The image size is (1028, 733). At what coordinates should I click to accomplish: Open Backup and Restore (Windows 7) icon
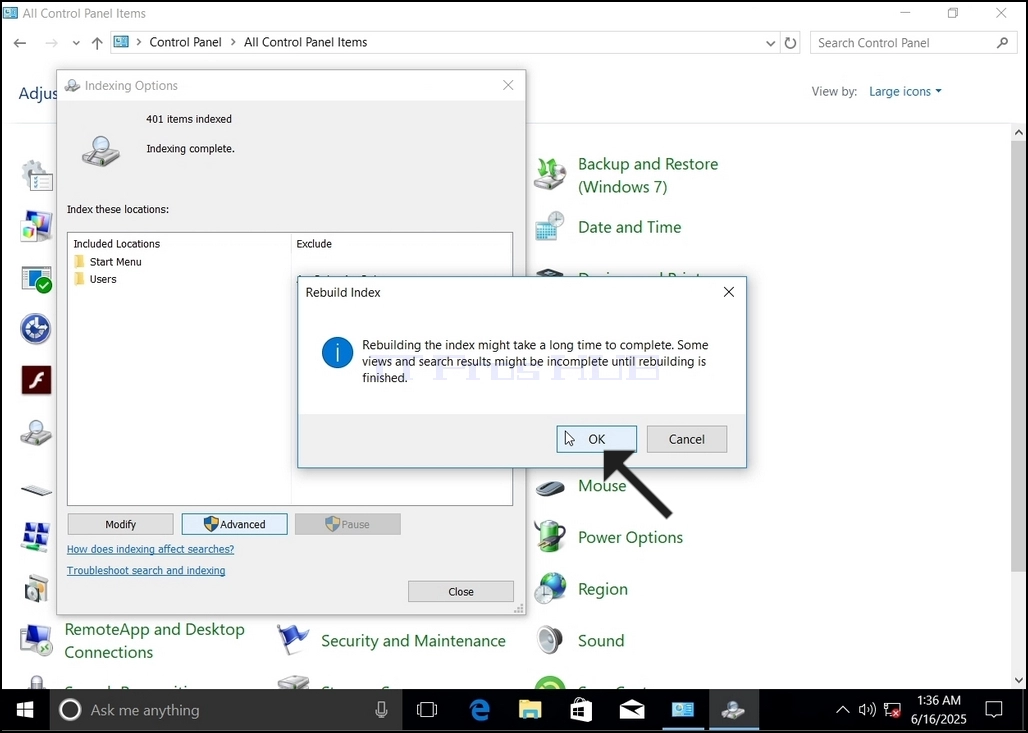[549, 174]
